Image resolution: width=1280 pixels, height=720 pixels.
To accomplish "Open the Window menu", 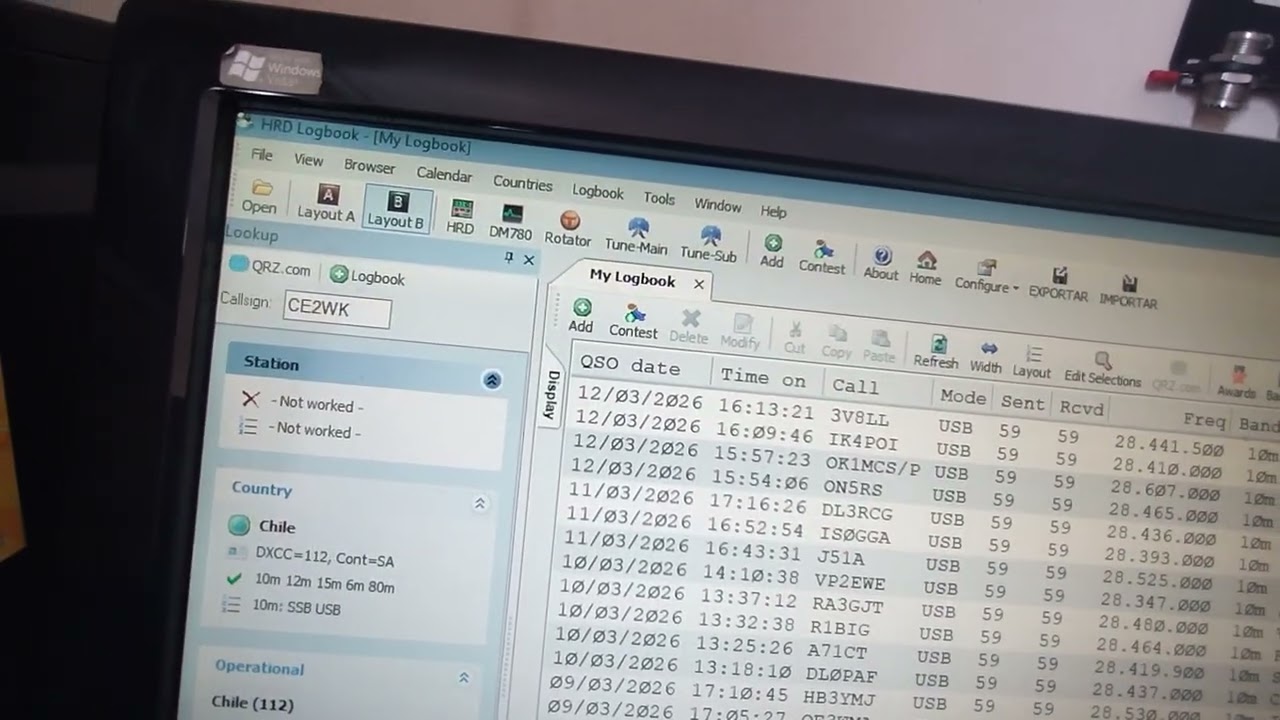I will click(x=718, y=205).
